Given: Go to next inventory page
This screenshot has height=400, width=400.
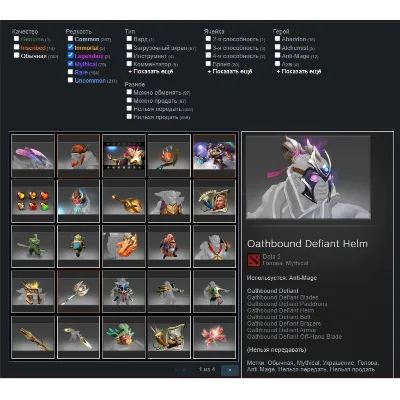Looking at the screenshot, I should click(230, 370).
